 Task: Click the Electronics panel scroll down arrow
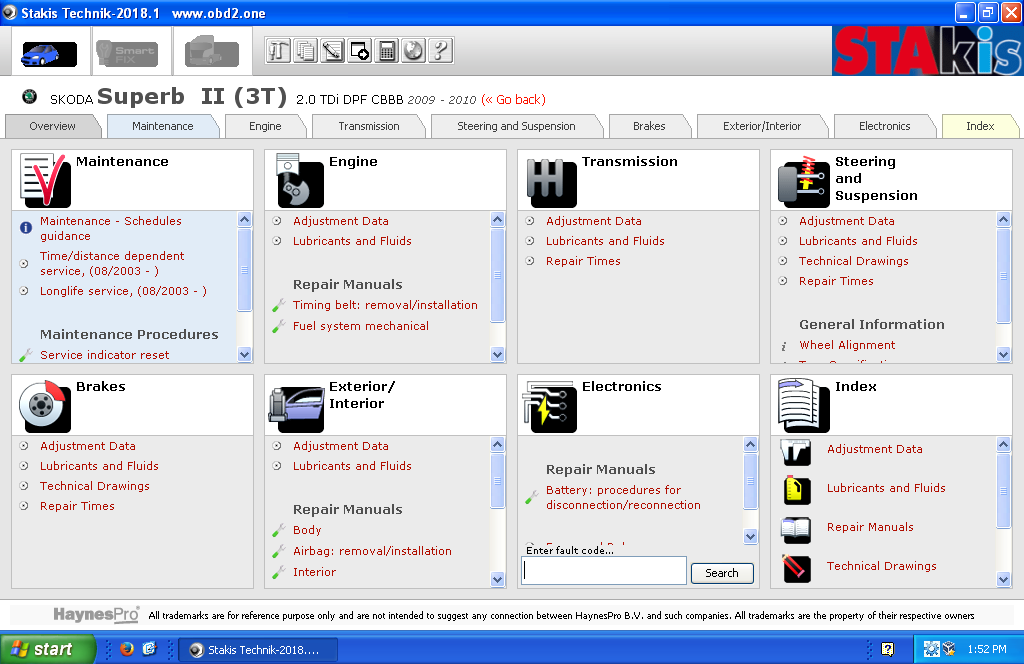pyautogui.click(x=750, y=537)
